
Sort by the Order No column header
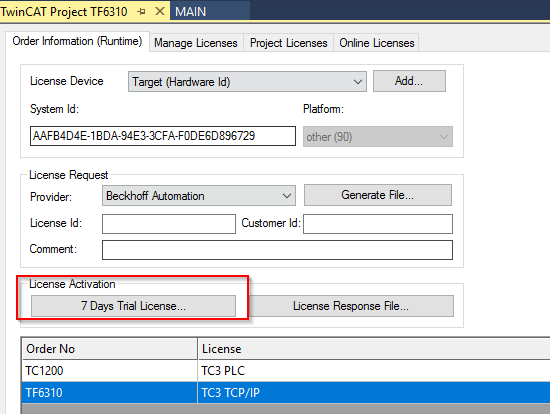pos(109,349)
